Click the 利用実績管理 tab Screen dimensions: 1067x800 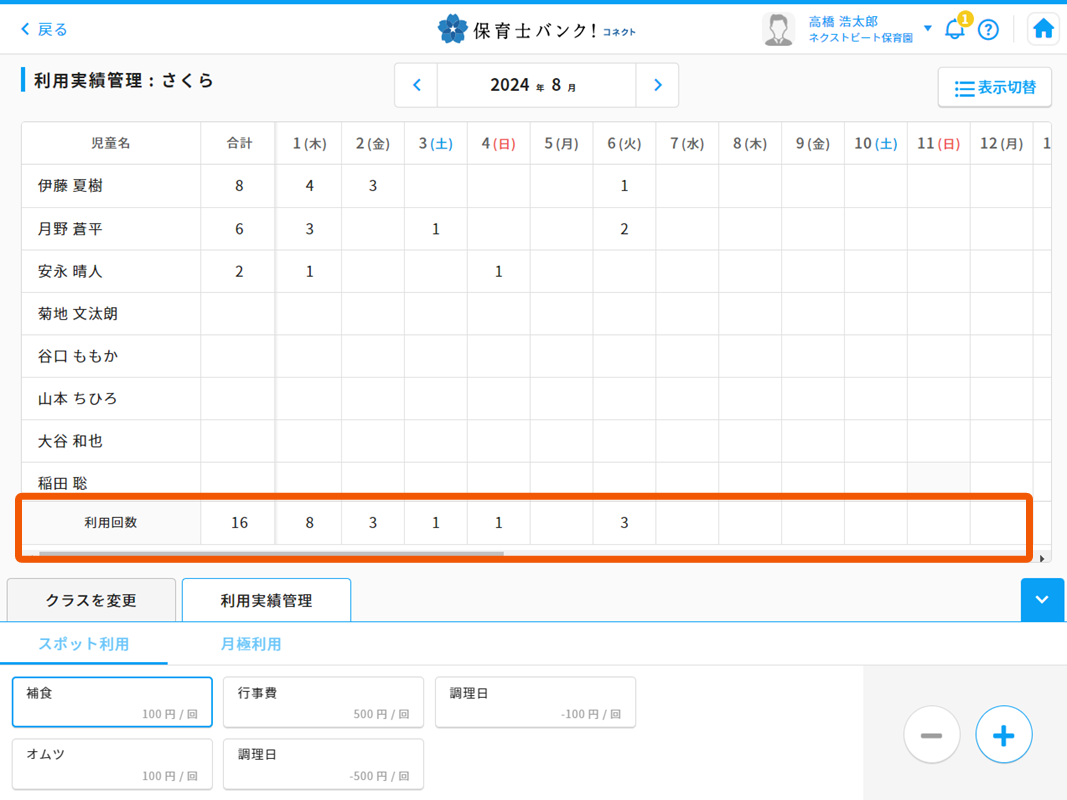[x=265, y=600]
